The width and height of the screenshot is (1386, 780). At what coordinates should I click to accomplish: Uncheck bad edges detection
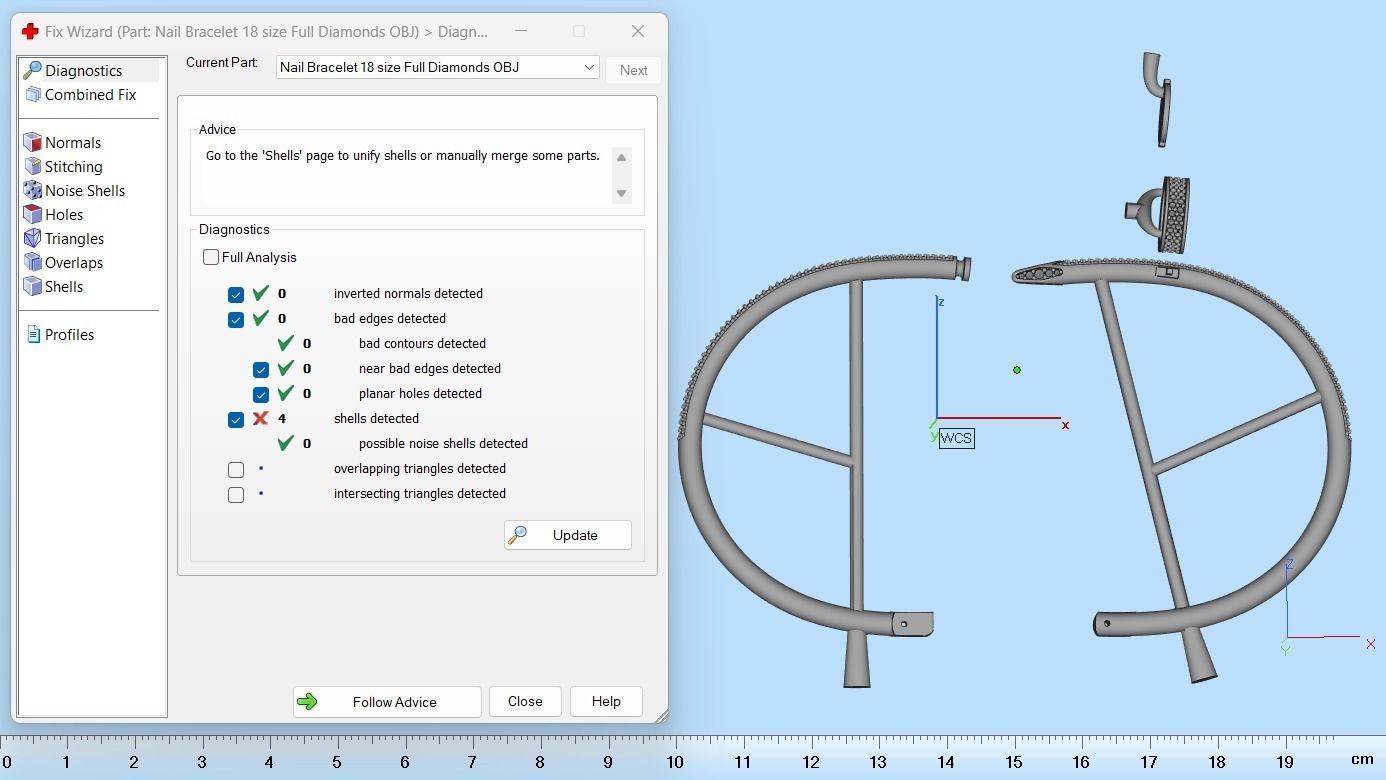point(236,319)
